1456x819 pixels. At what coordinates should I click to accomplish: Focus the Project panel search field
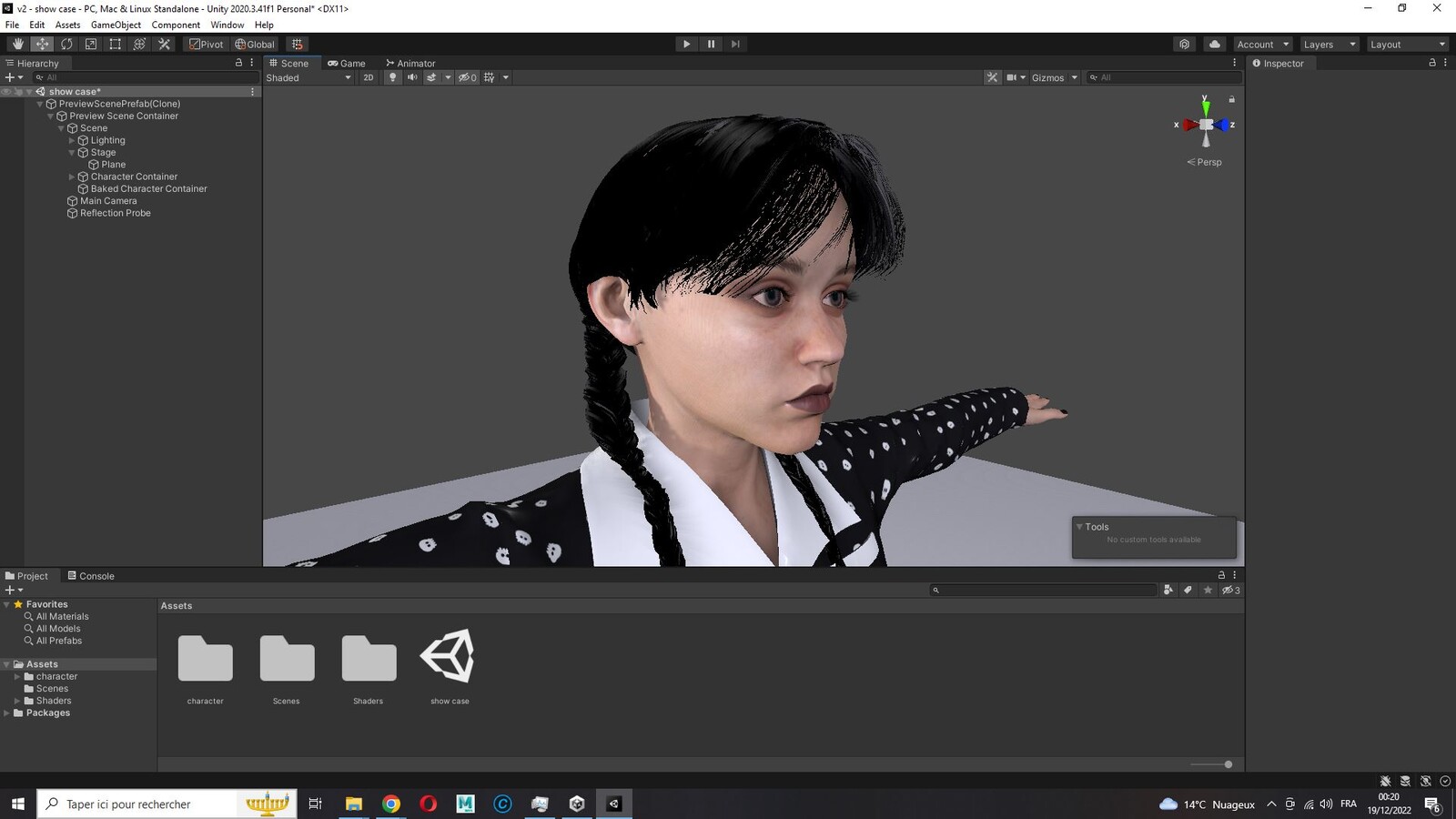click(x=1043, y=590)
